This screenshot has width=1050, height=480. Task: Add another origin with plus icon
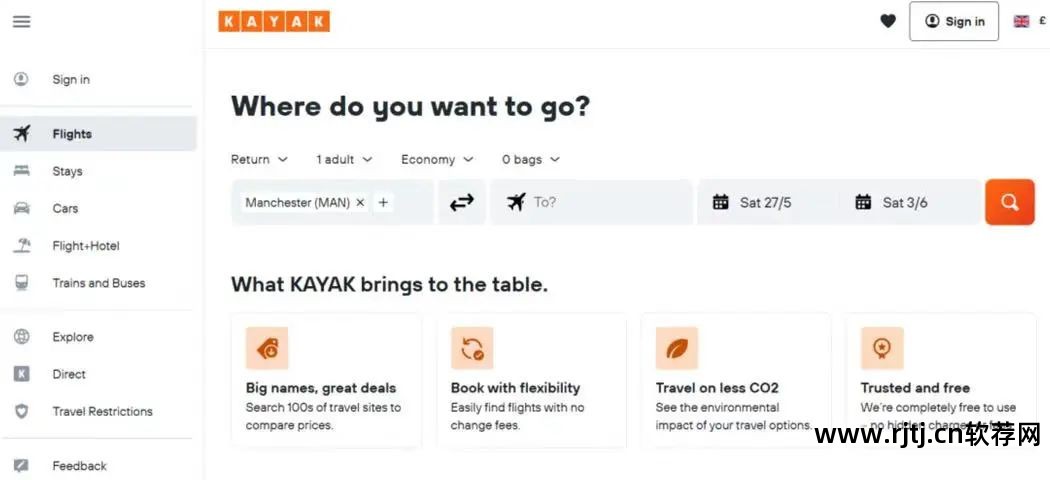[383, 202]
